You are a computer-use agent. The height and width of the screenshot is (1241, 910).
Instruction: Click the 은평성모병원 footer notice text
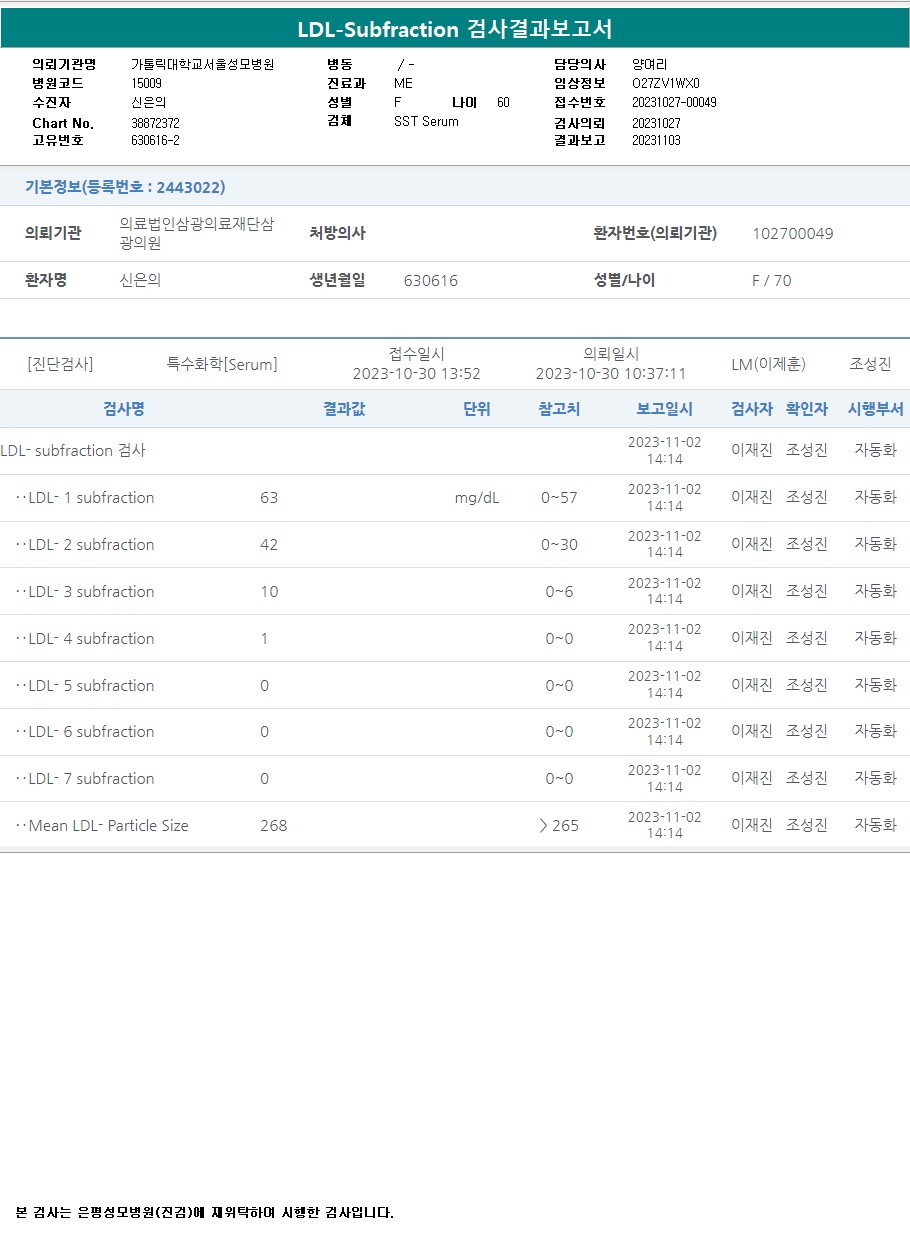coord(205,1213)
